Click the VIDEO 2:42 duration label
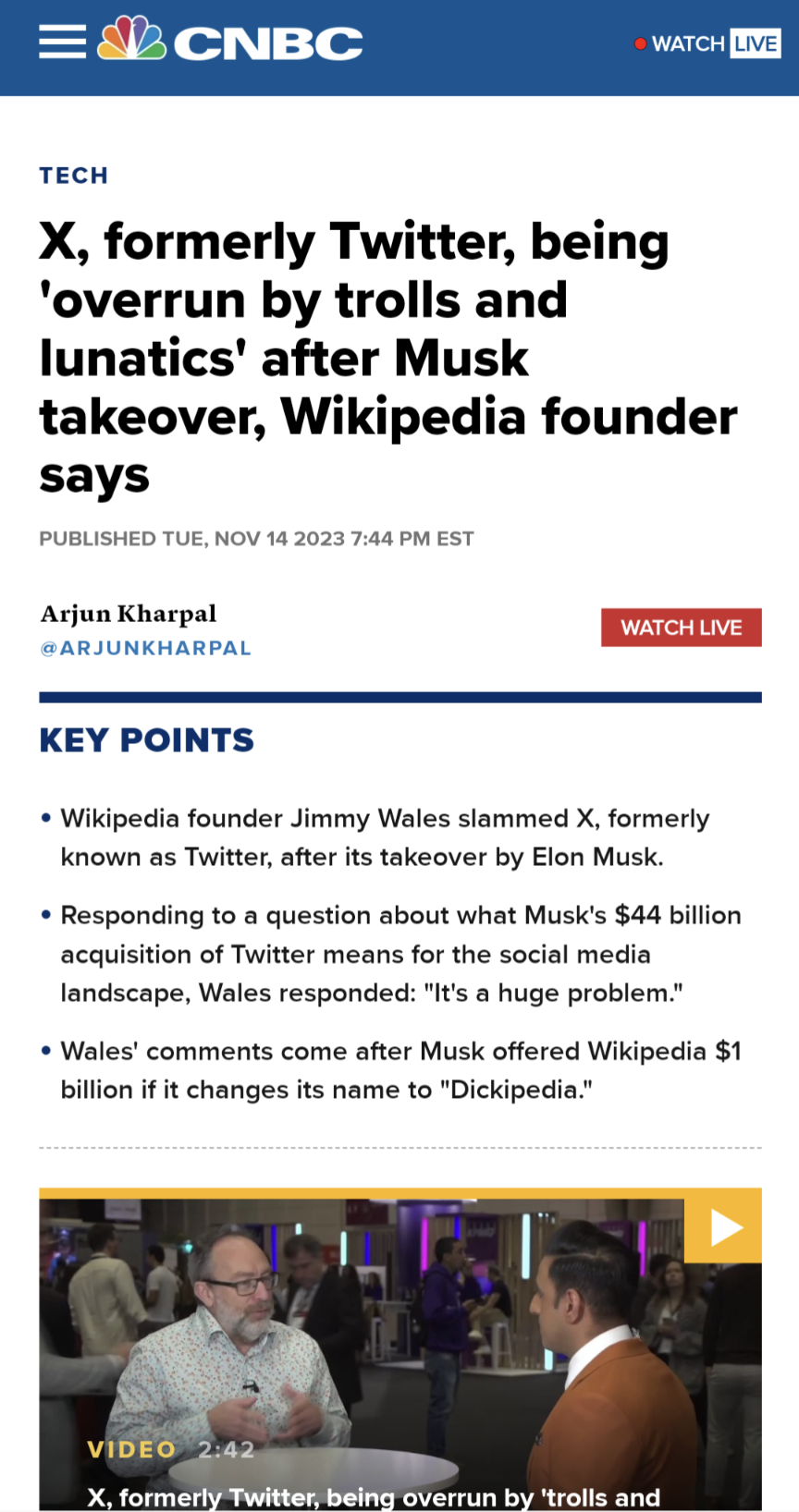Viewport: 799px width, 1512px height. tap(170, 1449)
